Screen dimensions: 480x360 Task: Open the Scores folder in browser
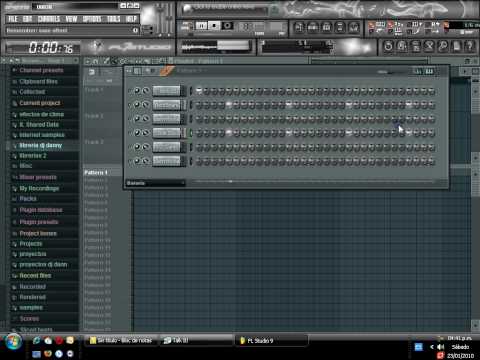29,319
